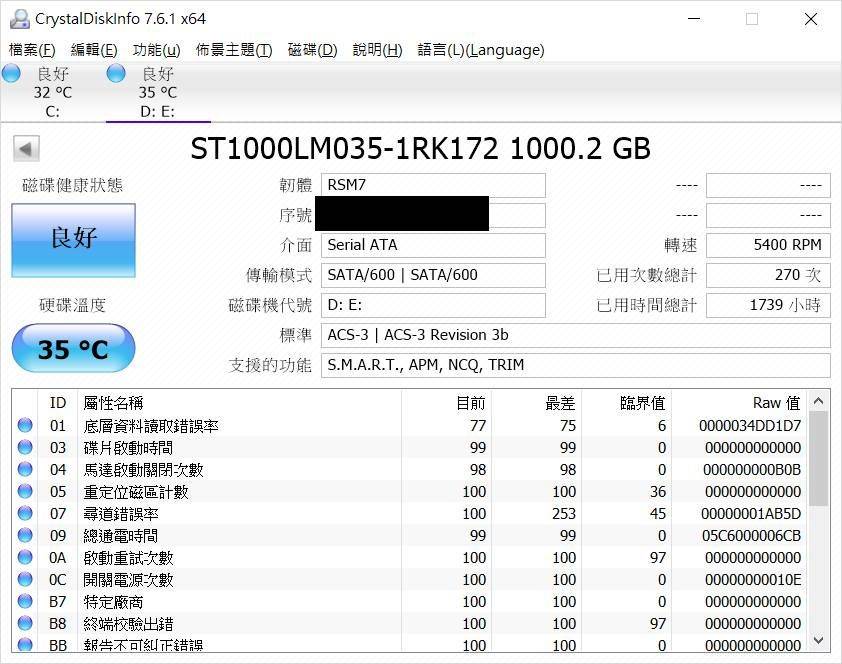Click the blue status orb for drive D: E:
The image size is (842, 664).
pos(116,74)
